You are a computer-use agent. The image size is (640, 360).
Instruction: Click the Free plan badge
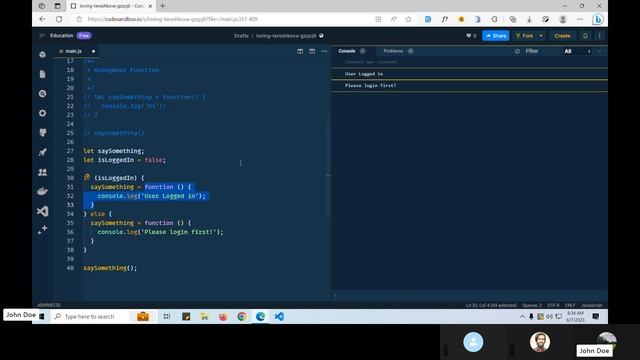(84, 36)
